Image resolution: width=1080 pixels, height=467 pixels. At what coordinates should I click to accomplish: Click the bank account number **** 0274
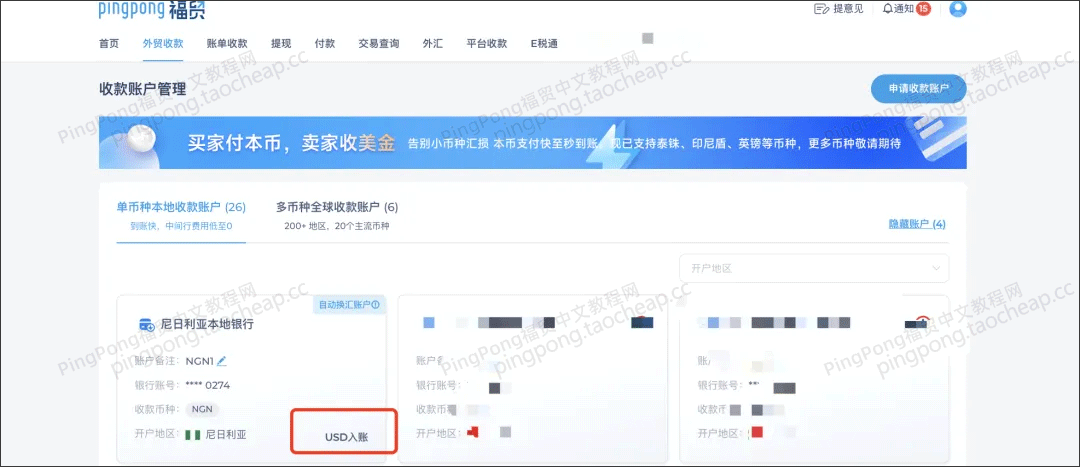(208, 385)
